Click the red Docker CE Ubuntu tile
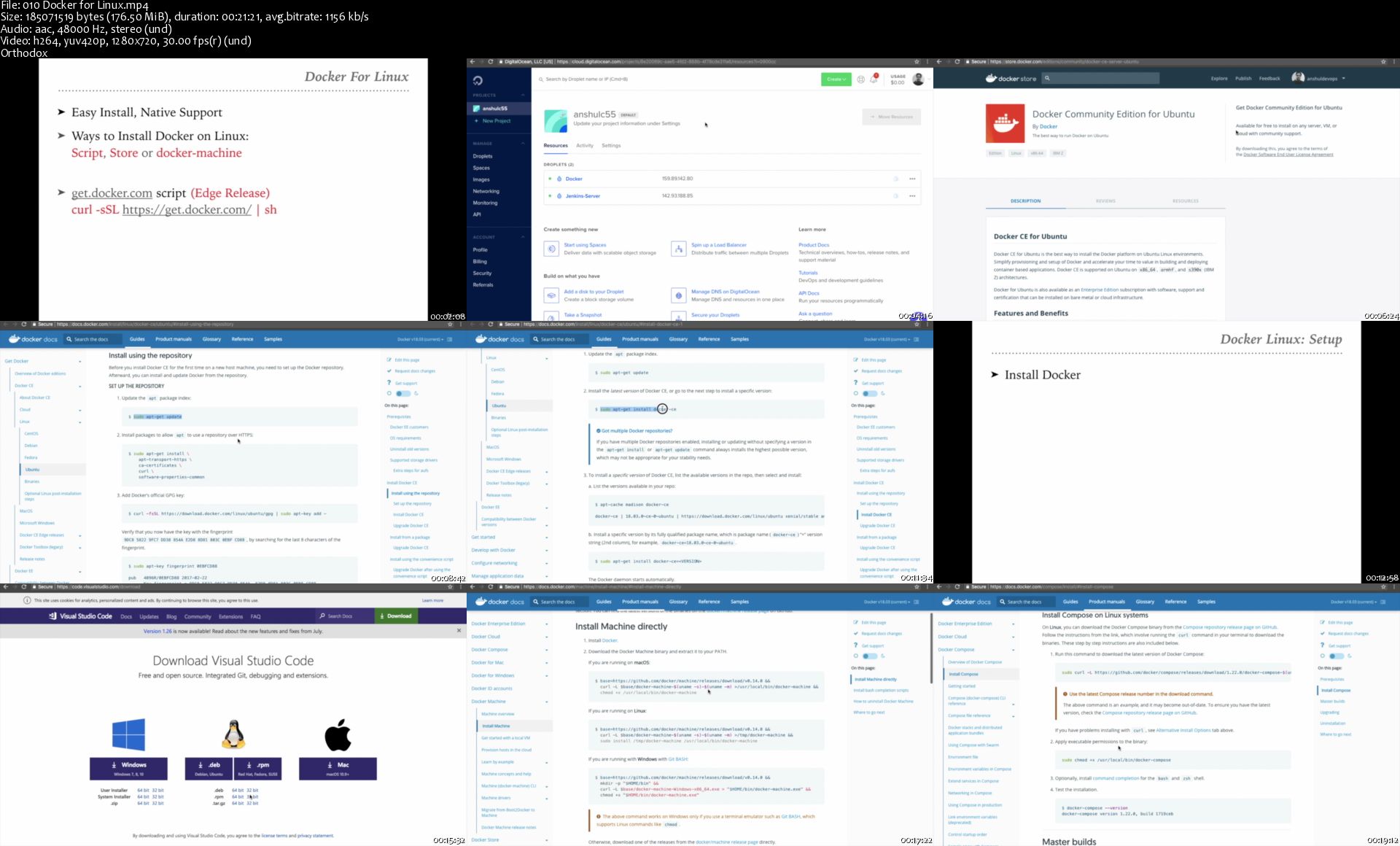This screenshot has height=846, width=1400. pyautogui.click(x=1005, y=123)
